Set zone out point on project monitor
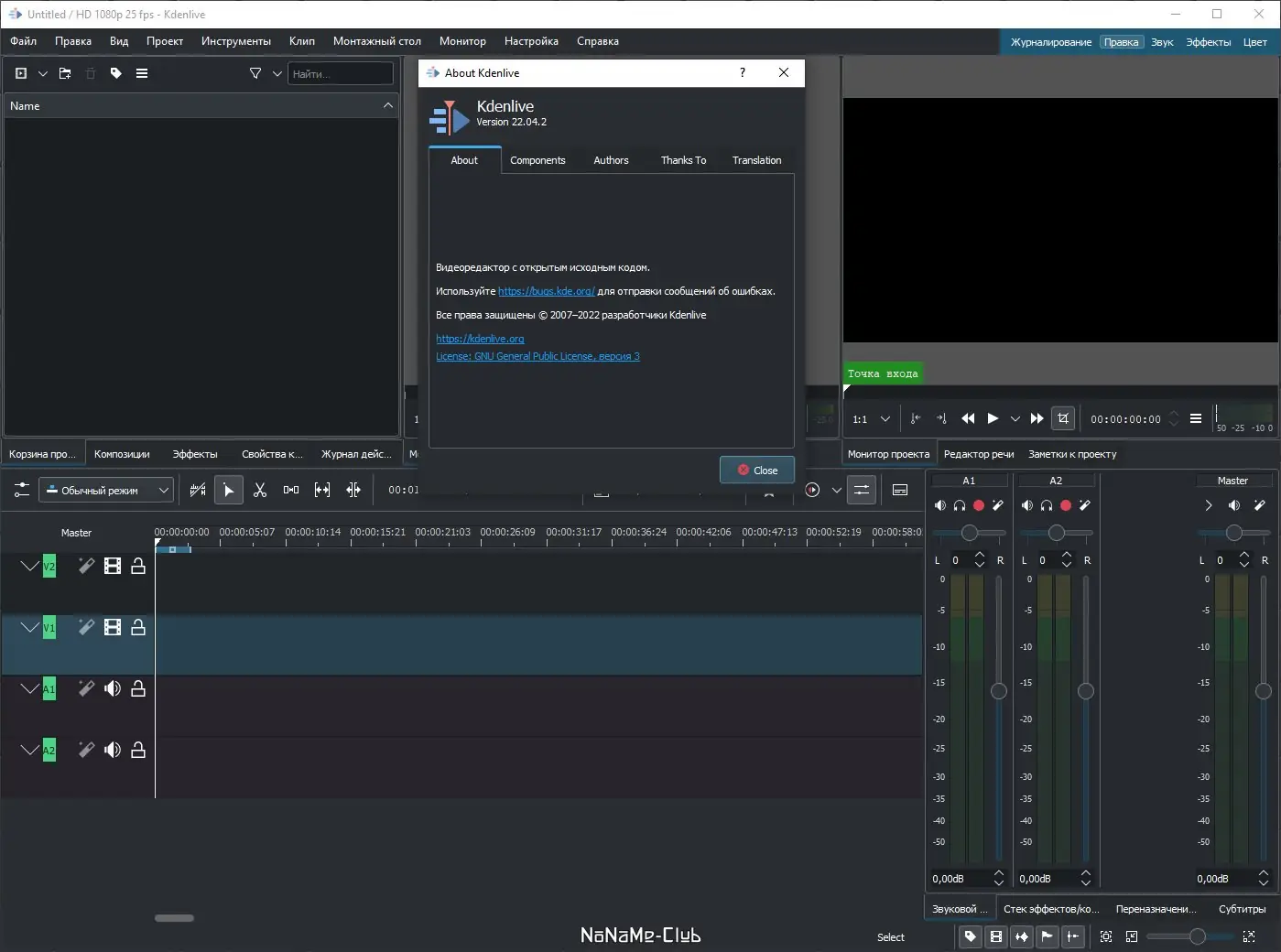 941,418
